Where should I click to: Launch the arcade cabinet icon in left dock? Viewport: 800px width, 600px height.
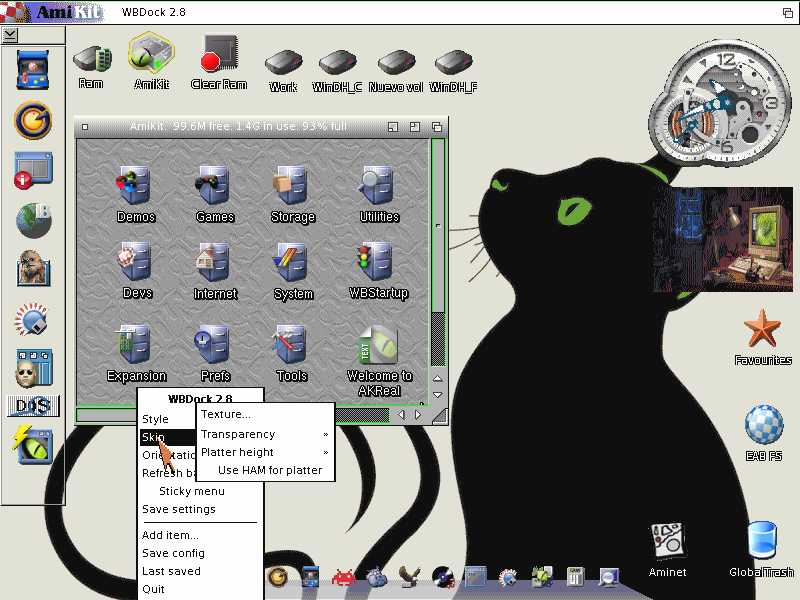click(x=33, y=70)
